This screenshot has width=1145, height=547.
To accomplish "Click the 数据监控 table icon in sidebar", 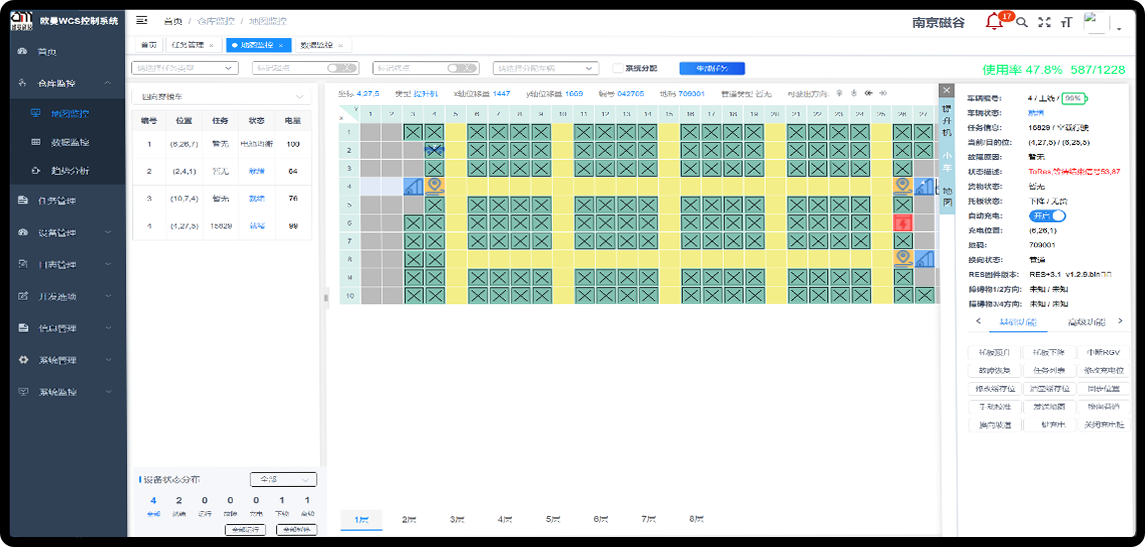I will [x=36, y=142].
